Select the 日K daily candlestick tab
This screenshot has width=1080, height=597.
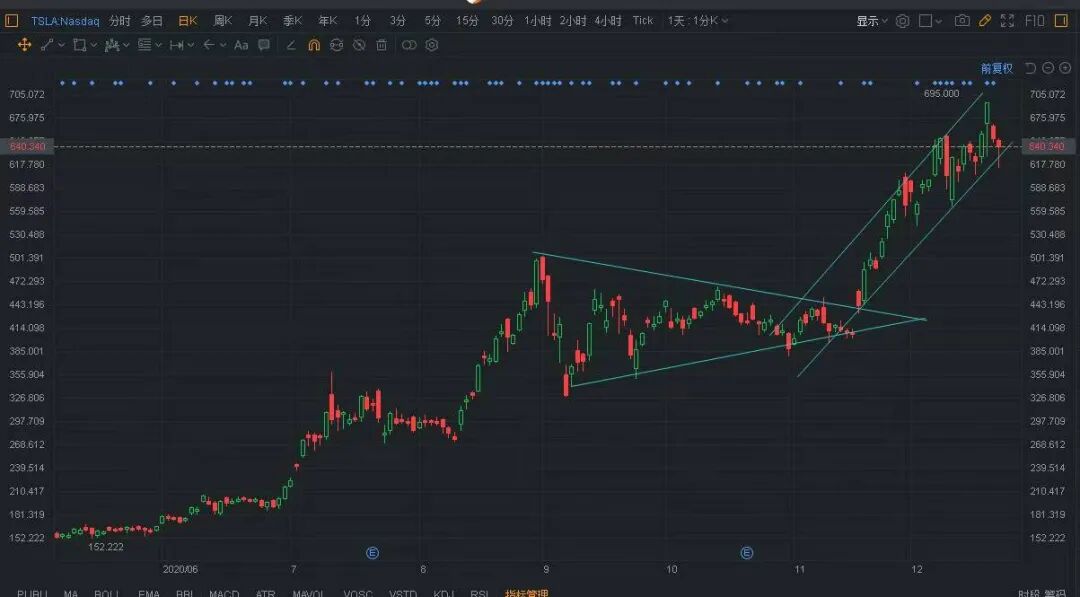coord(187,21)
